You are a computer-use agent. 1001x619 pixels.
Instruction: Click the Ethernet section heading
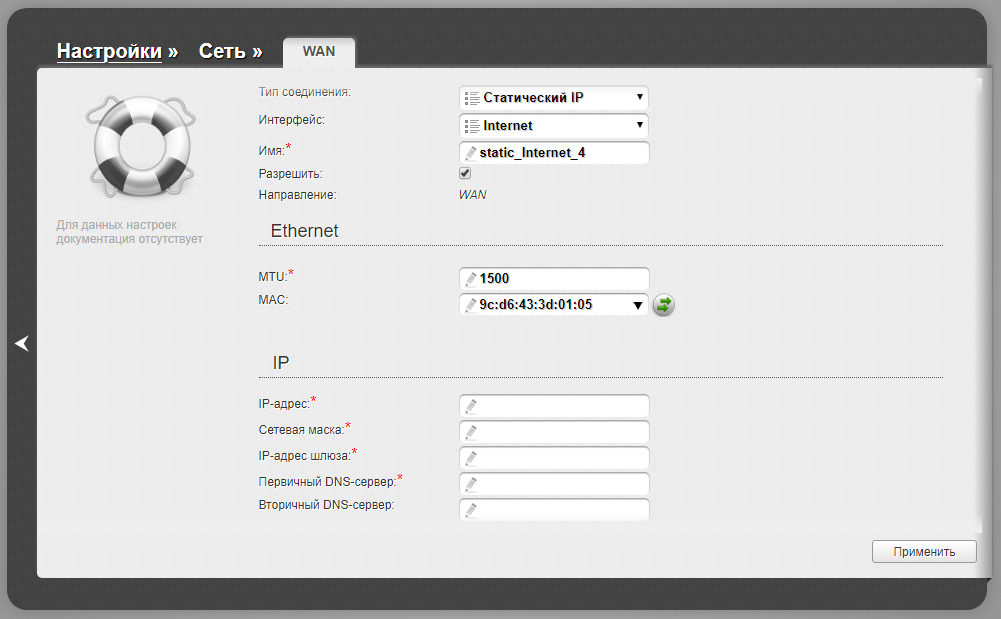304,230
